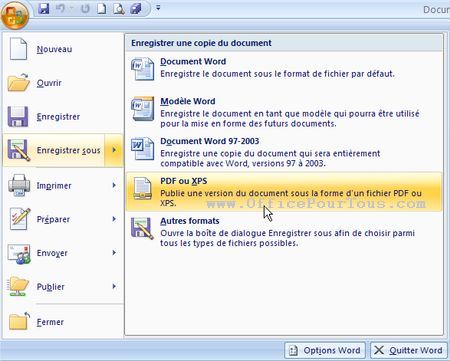Click the Document Word 97-2003 icon
This screenshot has height=361, width=450.
(x=142, y=149)
